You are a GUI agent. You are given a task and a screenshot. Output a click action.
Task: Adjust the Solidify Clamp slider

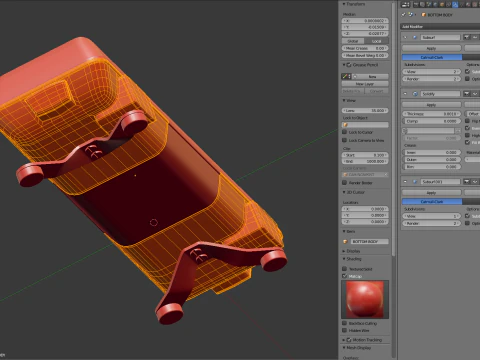[x=432, y=121]
